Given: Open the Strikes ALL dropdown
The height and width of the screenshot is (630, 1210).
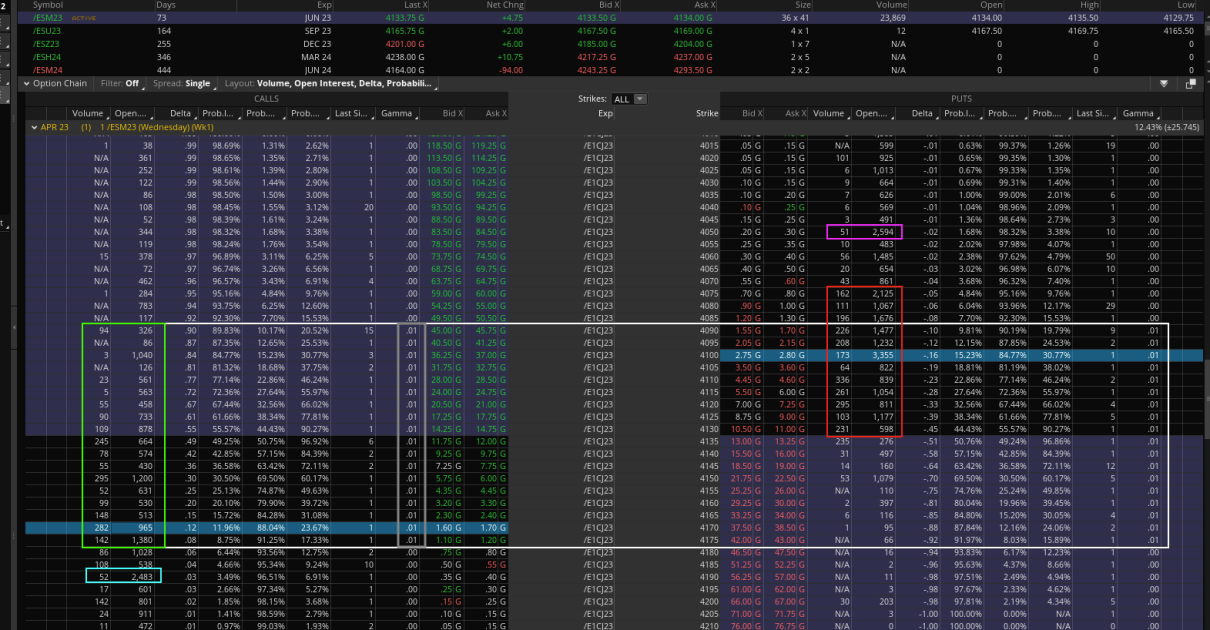Looking at the screenshot, I should click(629, 99).
